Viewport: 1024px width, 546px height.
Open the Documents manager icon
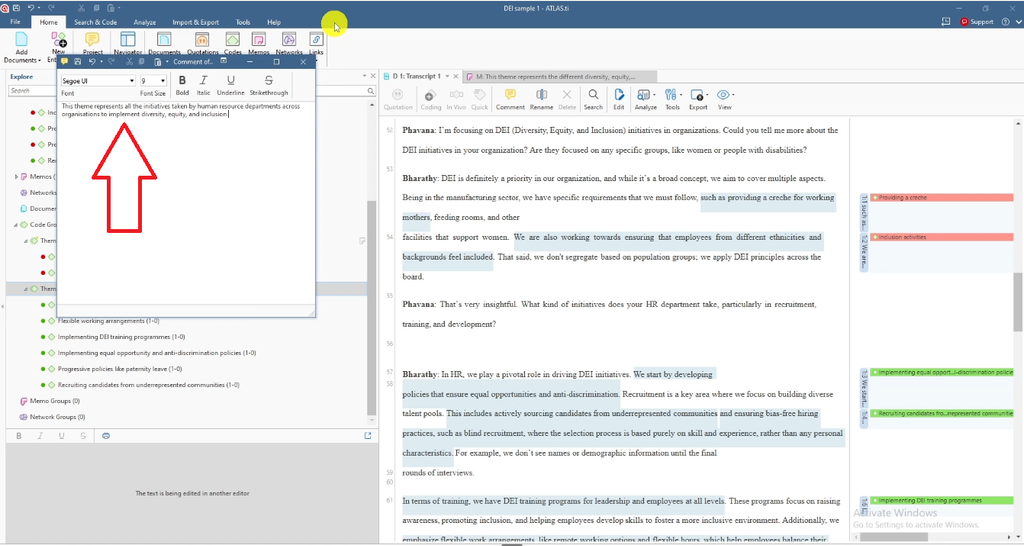(164, 44)
